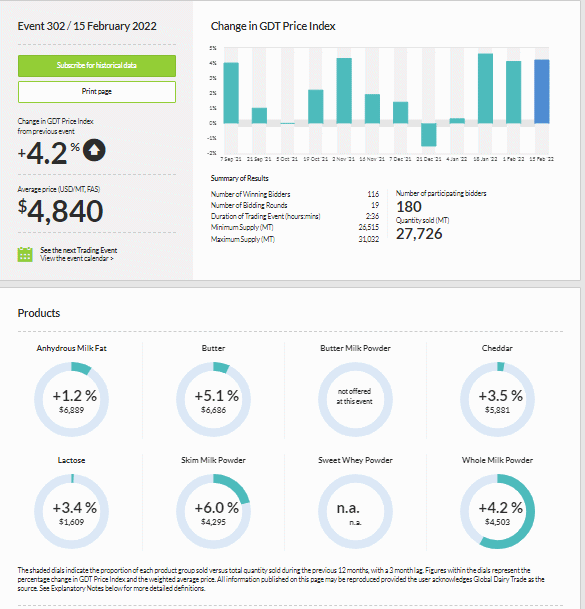Click the $6,889 price under Anhydrous Milk Fat

(71, 410)
